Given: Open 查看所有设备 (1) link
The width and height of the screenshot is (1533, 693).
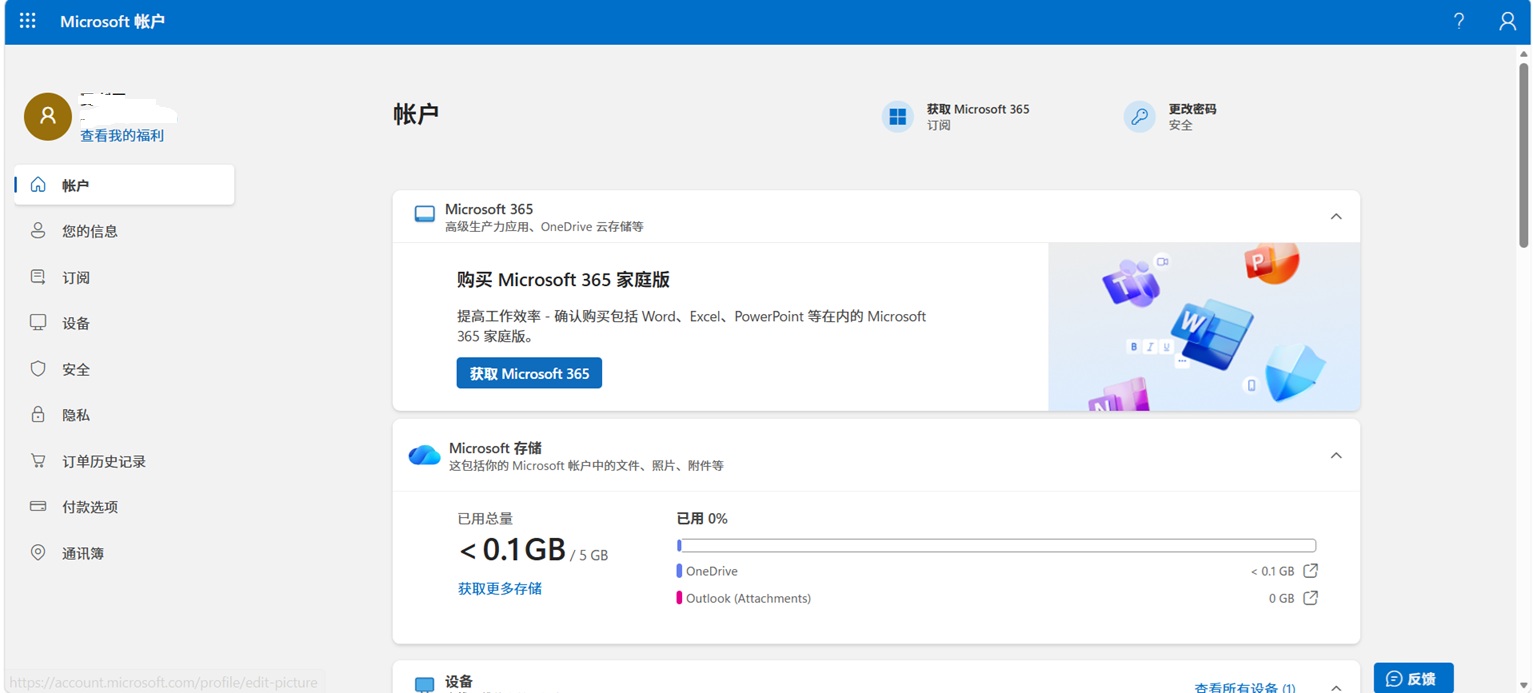Looking at the screenshot, I should coord(1245,688).
